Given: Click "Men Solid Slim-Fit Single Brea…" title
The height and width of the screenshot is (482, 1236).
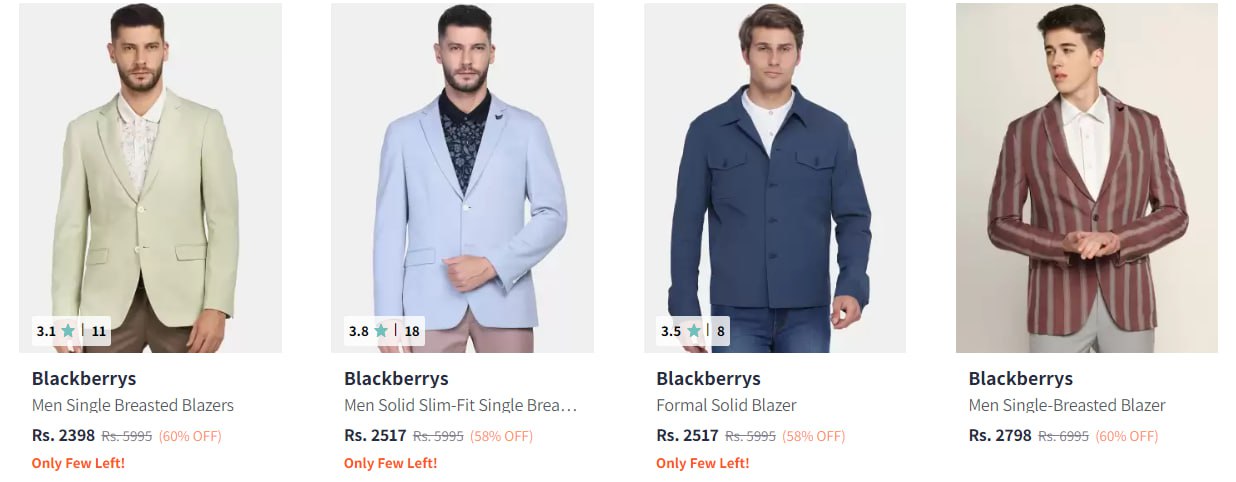Looking at the screenshot, I should point(460,406).
